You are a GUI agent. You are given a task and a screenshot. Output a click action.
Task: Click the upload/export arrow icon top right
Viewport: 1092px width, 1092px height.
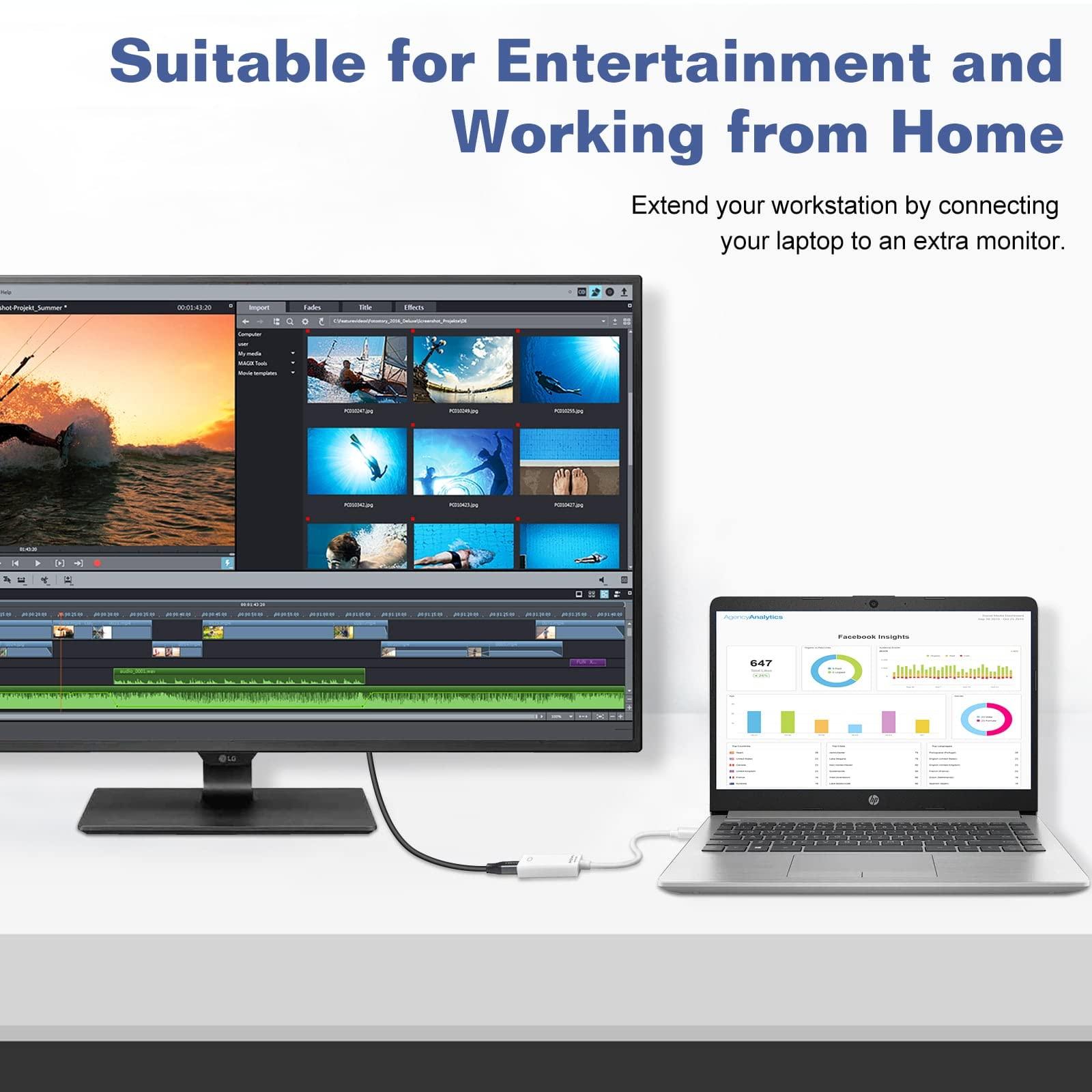tap(624, 292)
